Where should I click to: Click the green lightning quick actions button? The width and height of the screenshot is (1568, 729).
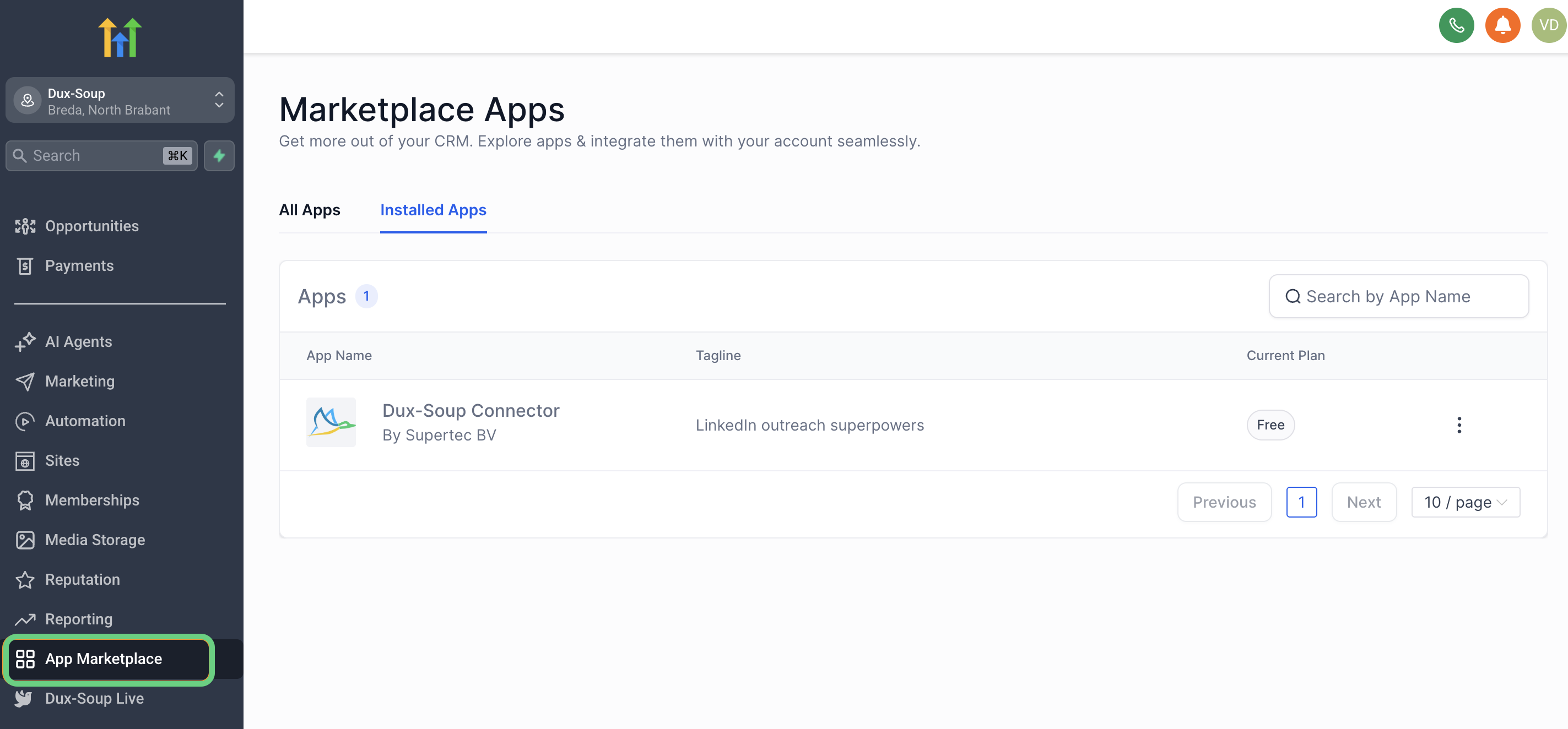(219, 156)
